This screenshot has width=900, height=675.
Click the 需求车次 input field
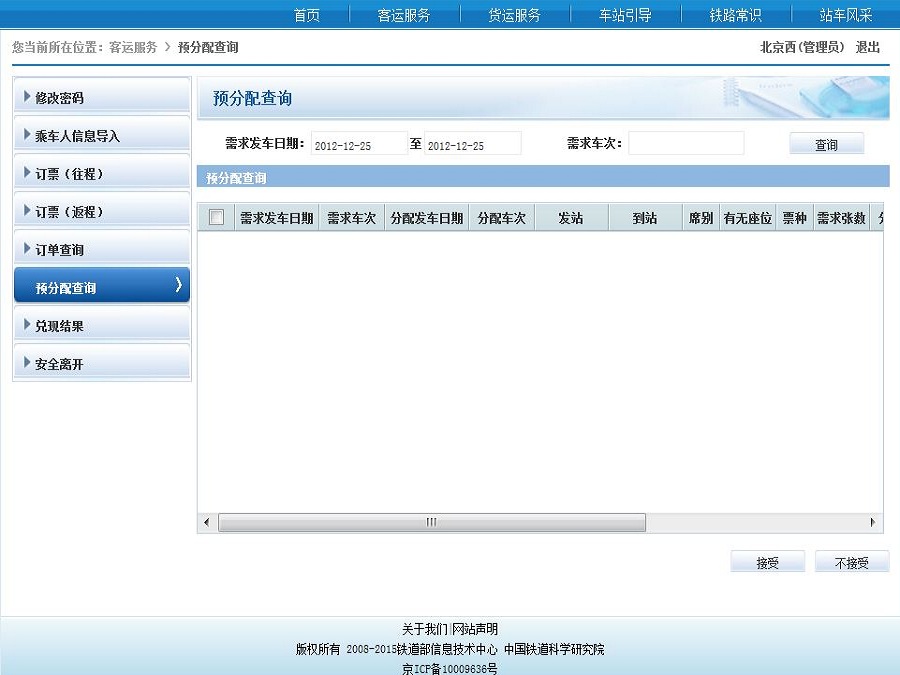pyautogui.click(x=686, y=144)
